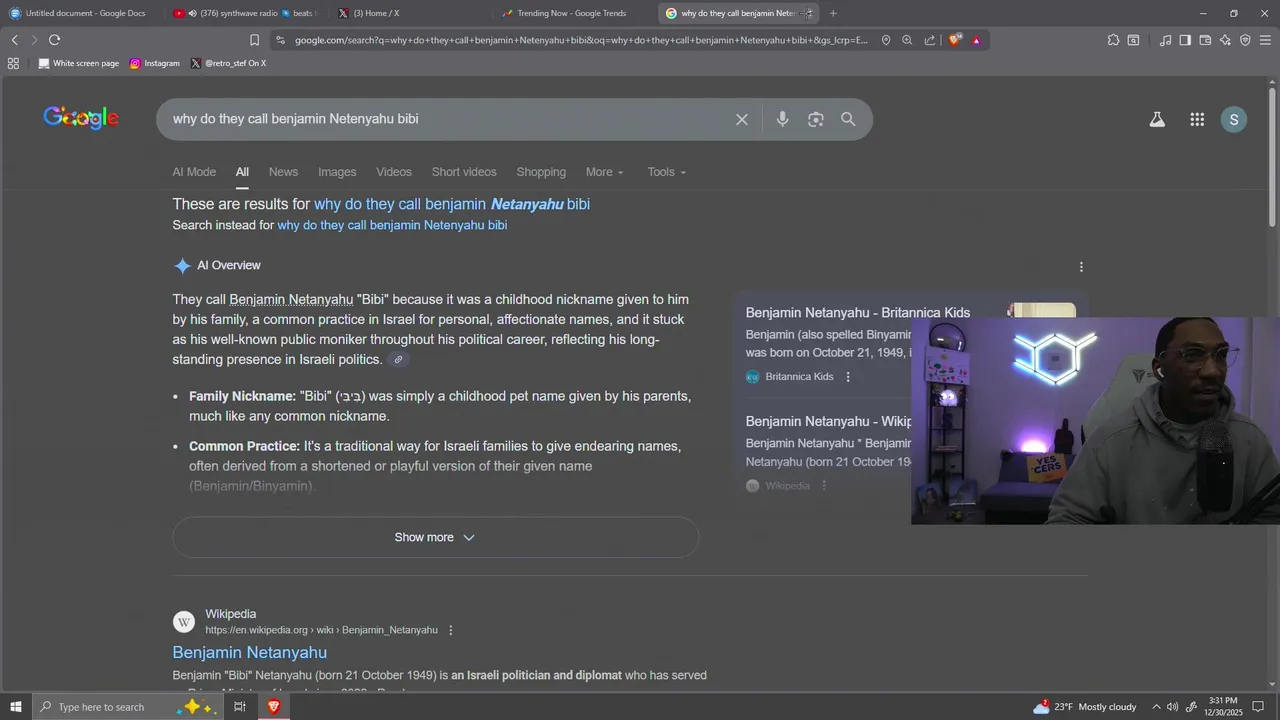Viewport: 1280px width, 720px height.
Task: Click the AI Overview source link chip
Action: (398, 360)
